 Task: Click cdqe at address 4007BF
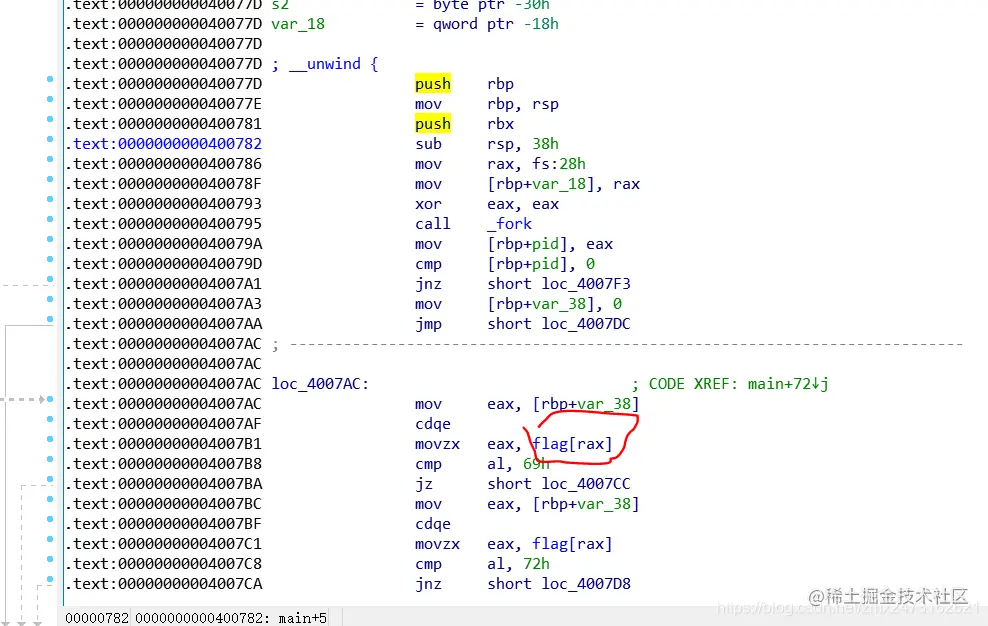coord(433,524)
